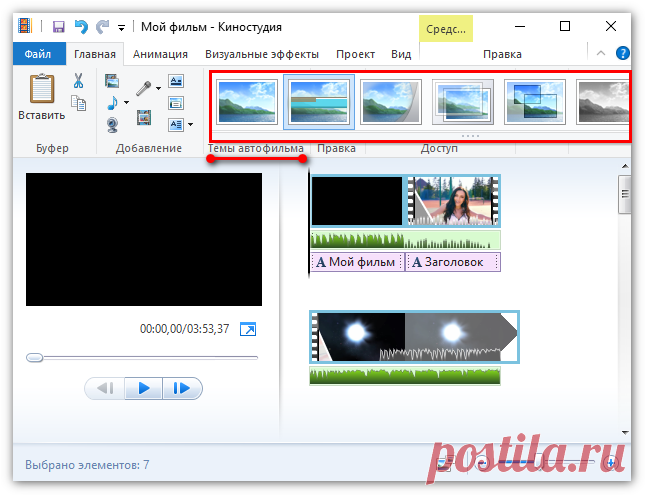
Task: Open the Проект tab
Action: click(x=355, y=54)
